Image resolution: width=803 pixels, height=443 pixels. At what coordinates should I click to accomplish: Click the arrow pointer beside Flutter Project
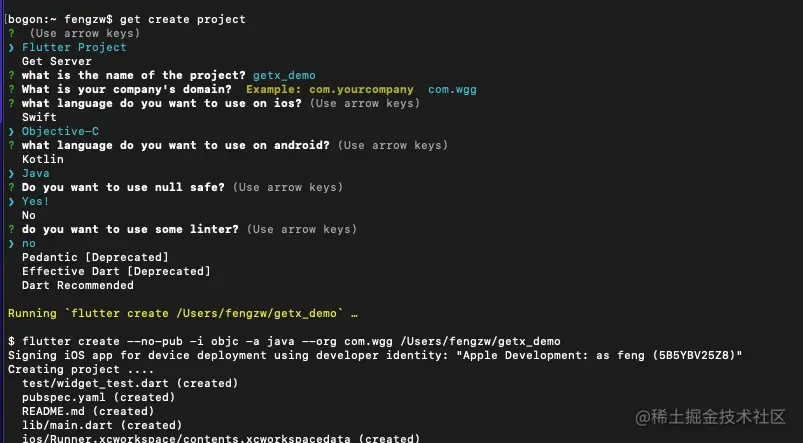point(11,47)
